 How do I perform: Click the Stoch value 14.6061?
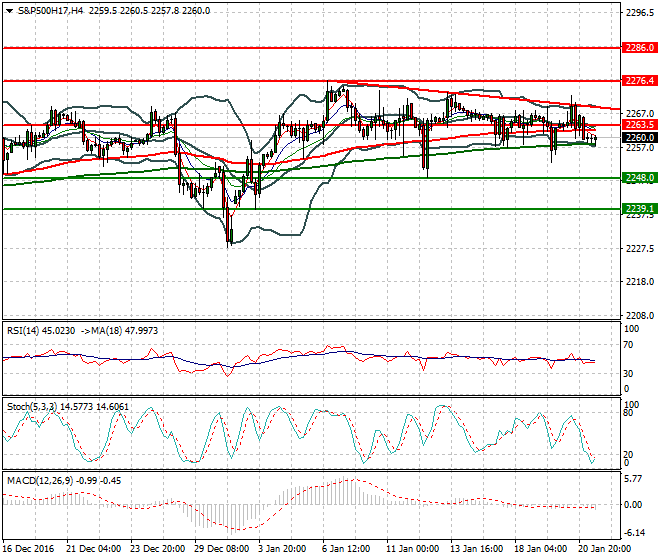click(112, 407)
